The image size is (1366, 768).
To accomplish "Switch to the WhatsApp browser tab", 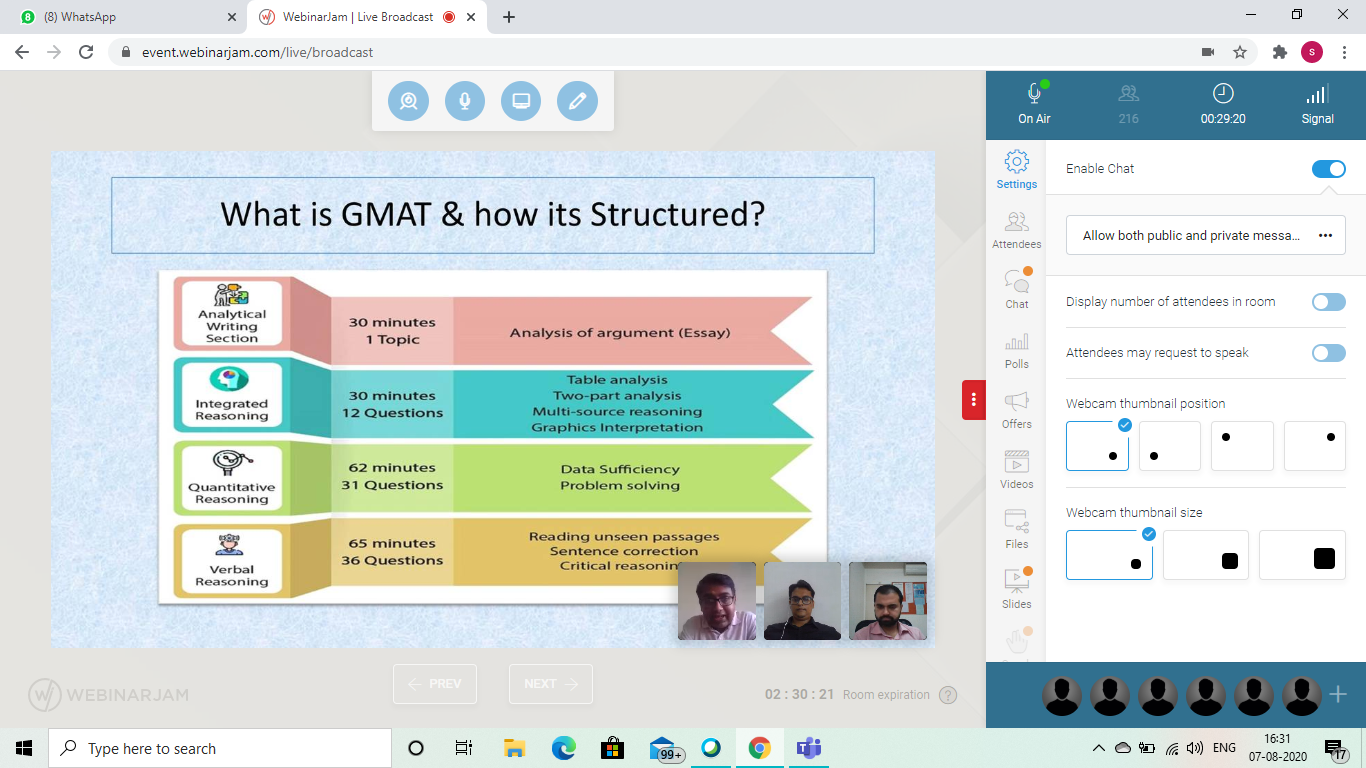I will pyautogui.click(x=125, y=17).
